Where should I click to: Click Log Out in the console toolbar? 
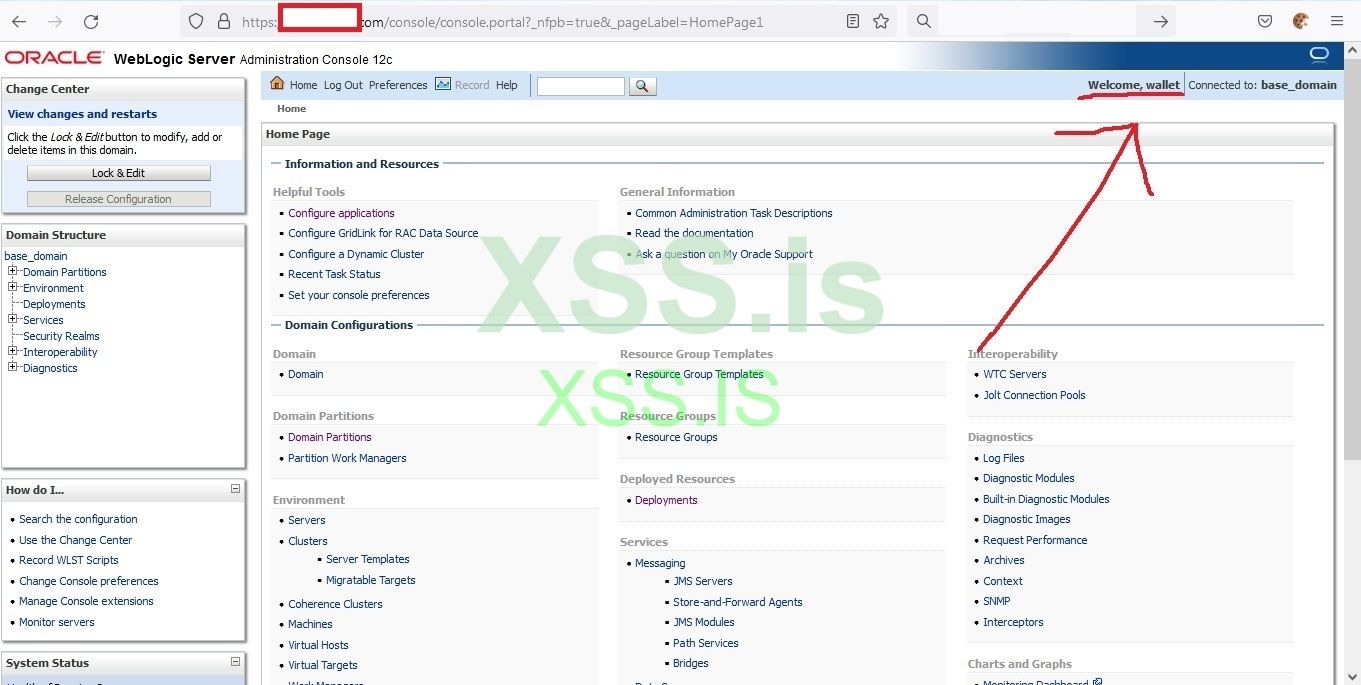[343, 85]
